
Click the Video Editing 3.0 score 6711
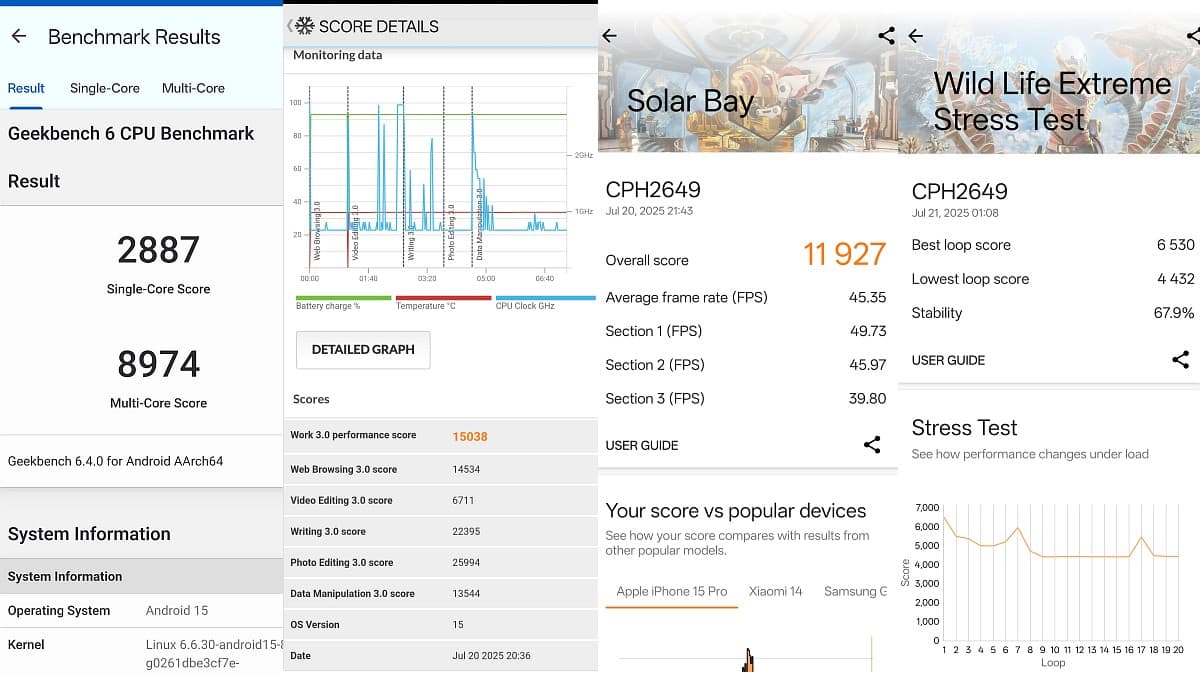(x=464, y=500)
